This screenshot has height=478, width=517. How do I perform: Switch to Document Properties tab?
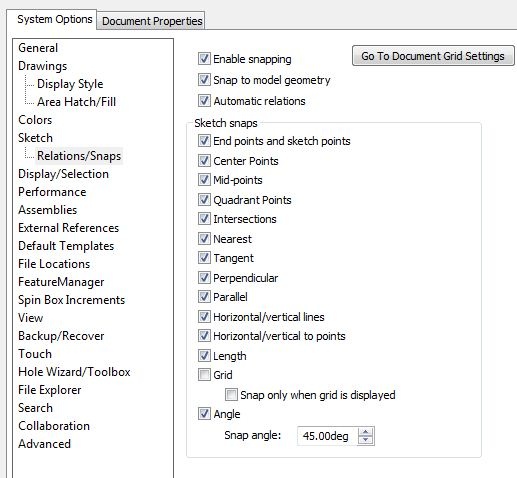(x=152, y=21)
